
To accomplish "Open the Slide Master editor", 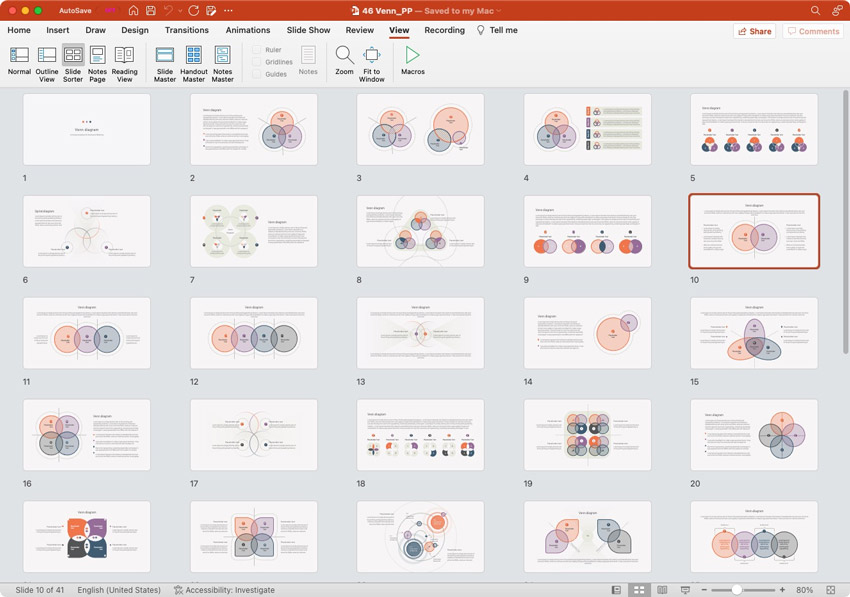I will tap(164, 63).
